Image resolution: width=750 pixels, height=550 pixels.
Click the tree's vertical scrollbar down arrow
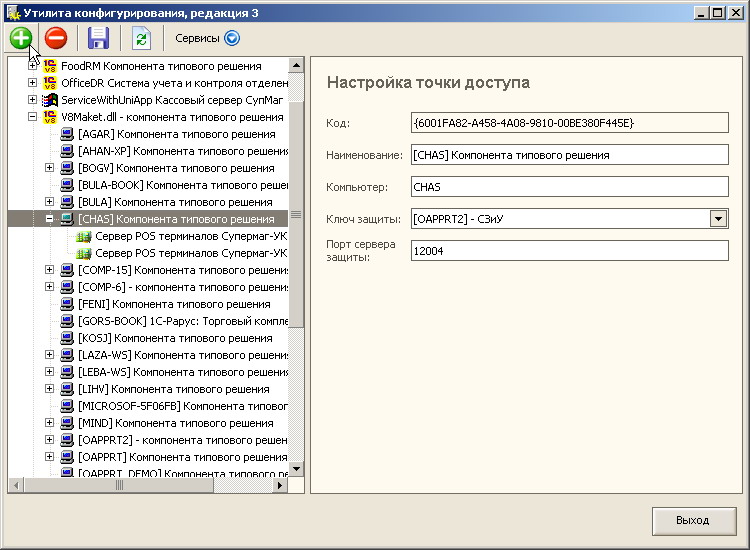click(296, 469)
